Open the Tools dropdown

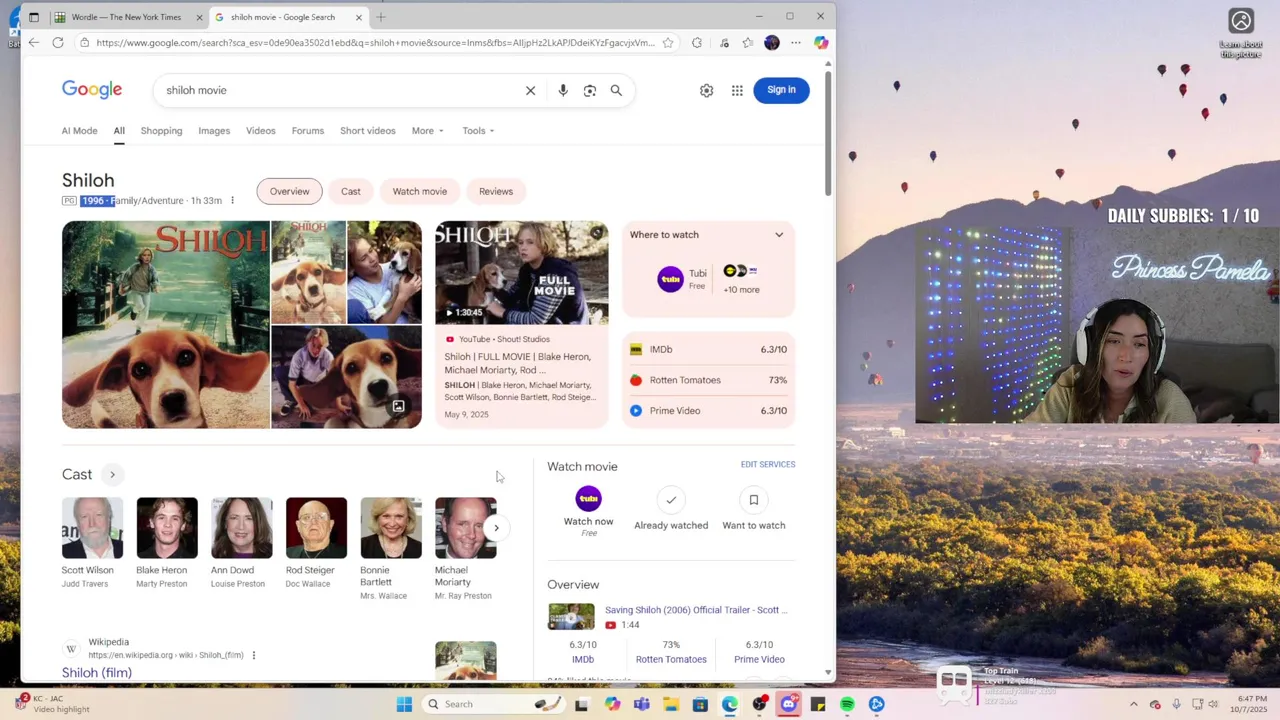[478, 131]
